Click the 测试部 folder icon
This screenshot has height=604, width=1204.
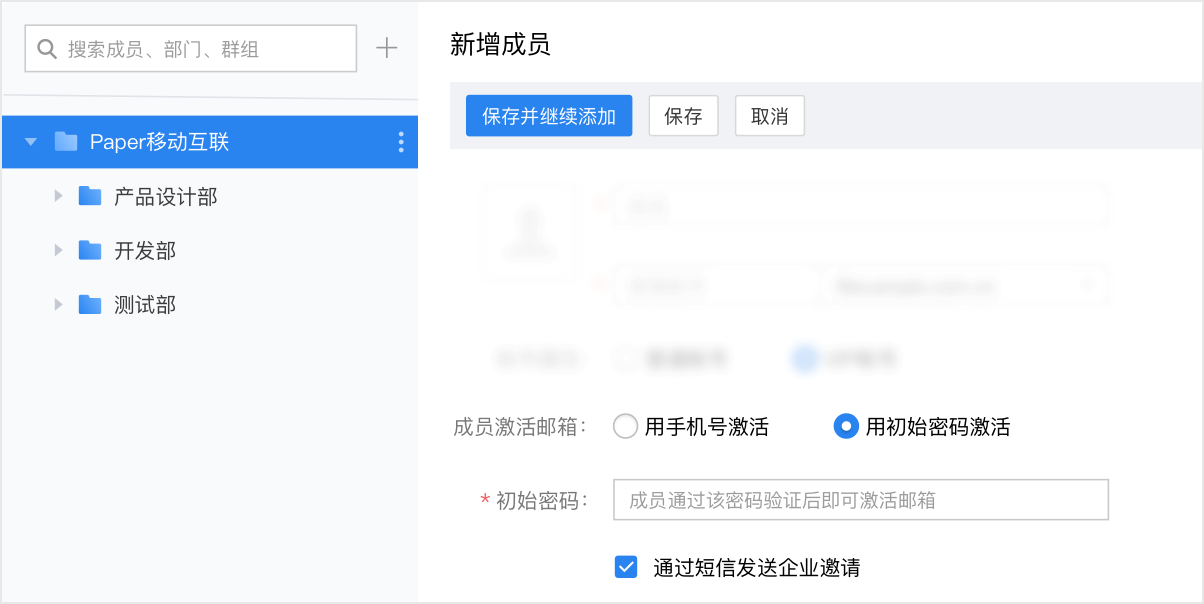(x=88, y=304)
